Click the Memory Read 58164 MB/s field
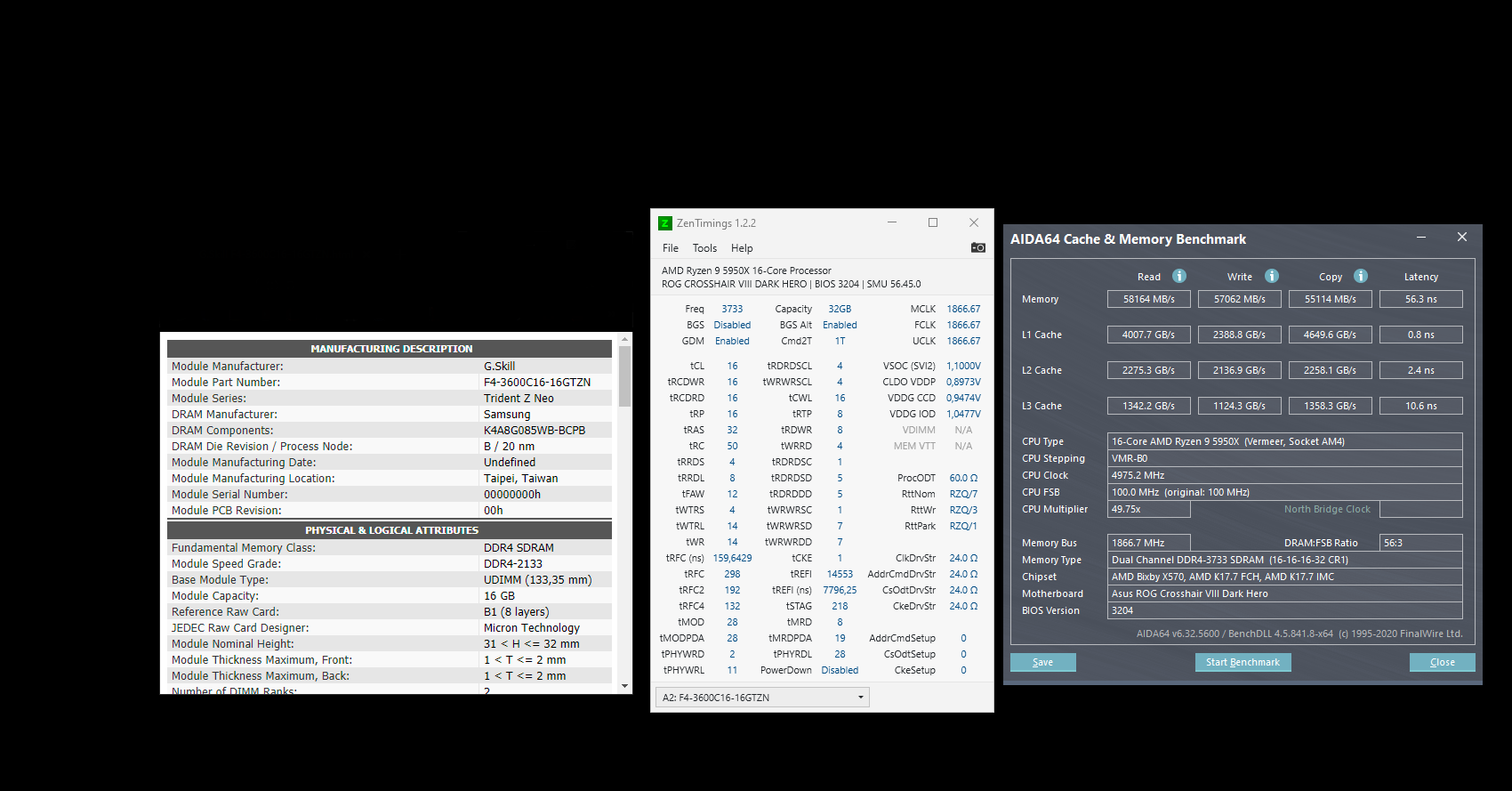The height and width of the screenshot is (791, 1512). (x=1149, y=299)
